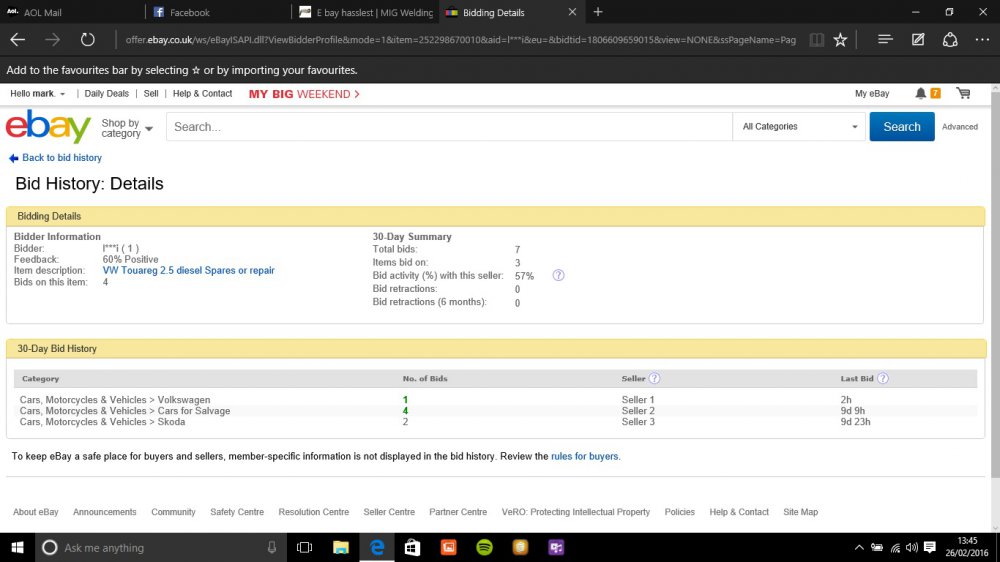Switch to the E bay hasslest MIG Welding tab
The height and width of the screenshot is (562, 1000).
(x=365, y=12)
